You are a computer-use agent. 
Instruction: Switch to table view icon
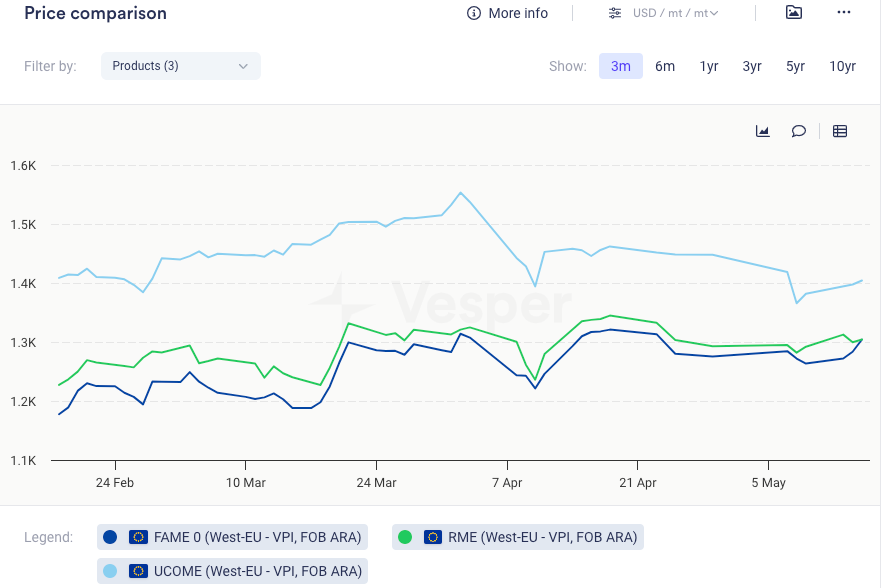pyautogui.click(x=840, y=131)
